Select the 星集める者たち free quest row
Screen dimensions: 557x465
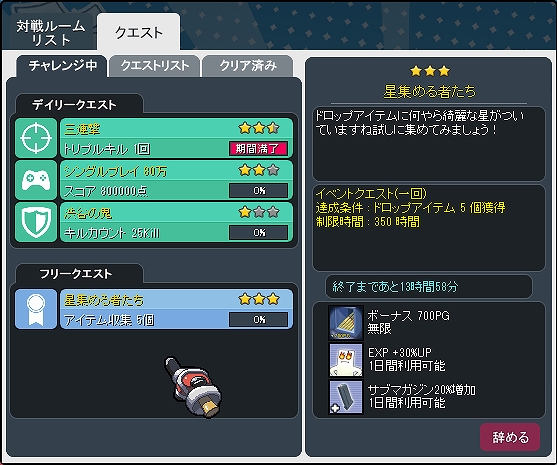(154, 309)
